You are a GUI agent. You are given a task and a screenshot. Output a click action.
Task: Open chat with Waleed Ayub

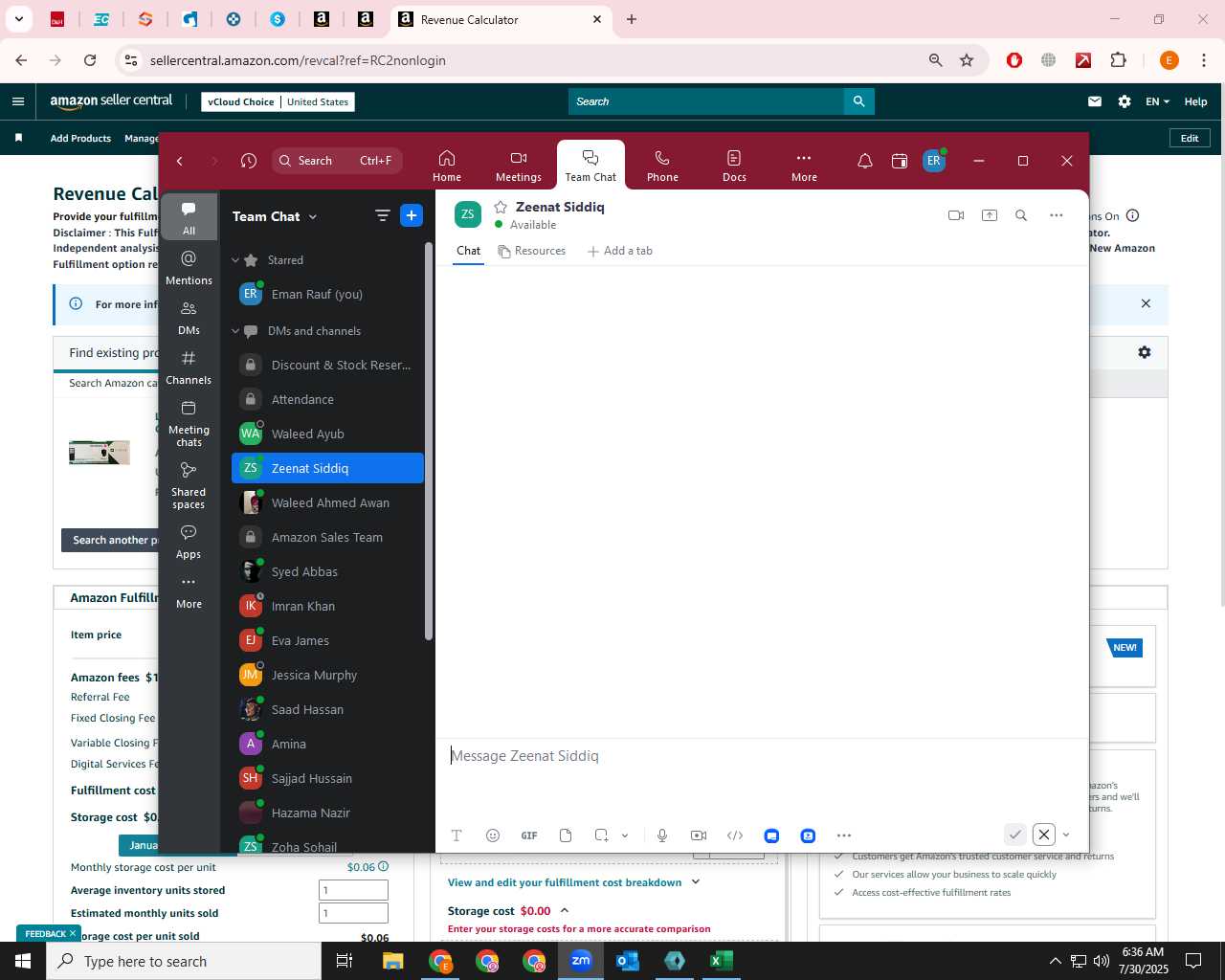point(327,434)
